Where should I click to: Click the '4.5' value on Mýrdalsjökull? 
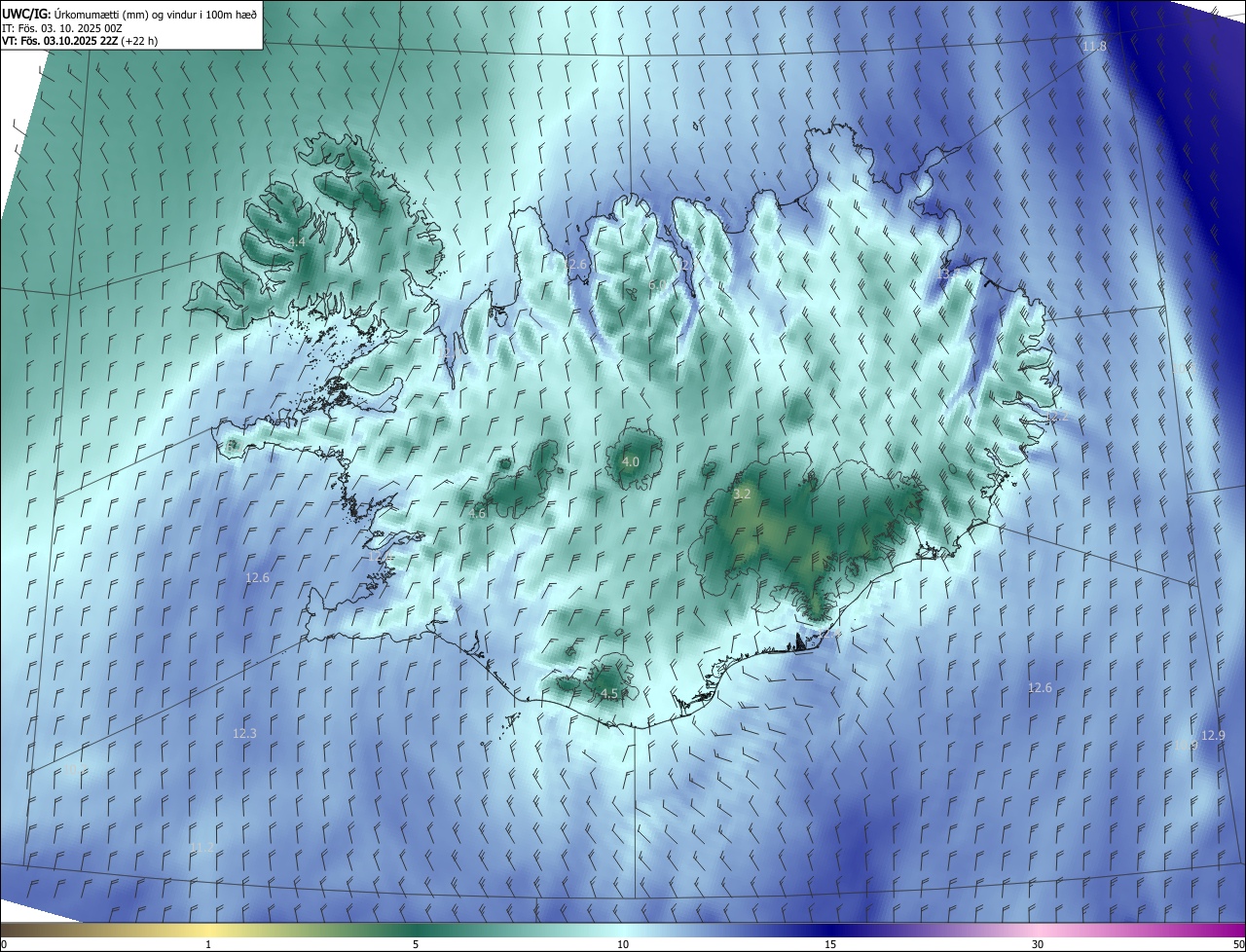608,694
